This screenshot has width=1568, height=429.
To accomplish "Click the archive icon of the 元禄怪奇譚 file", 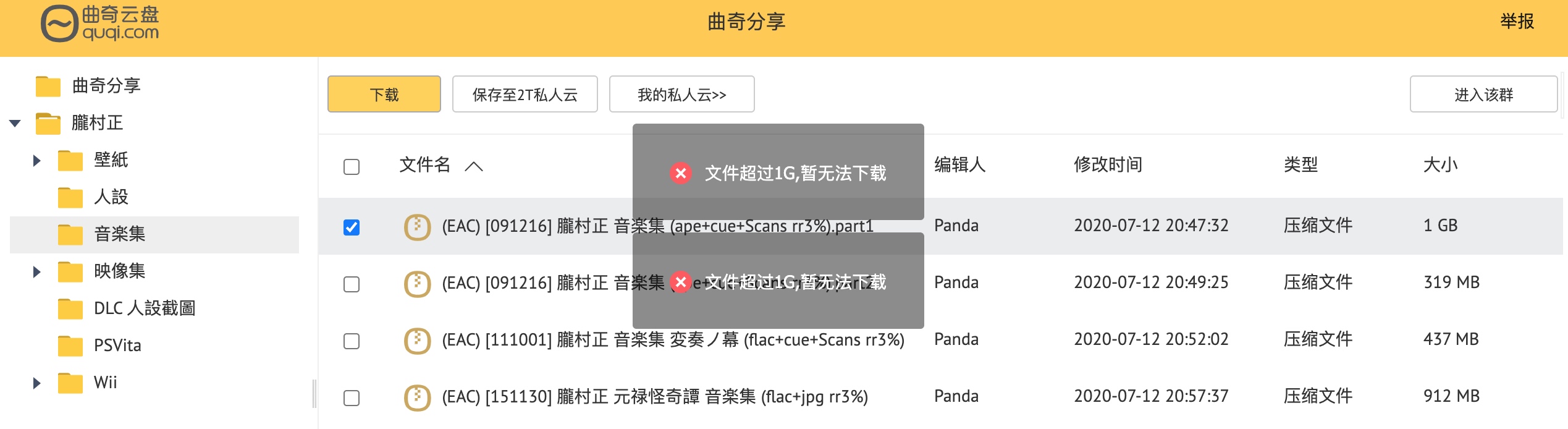I will coord(417,397).
